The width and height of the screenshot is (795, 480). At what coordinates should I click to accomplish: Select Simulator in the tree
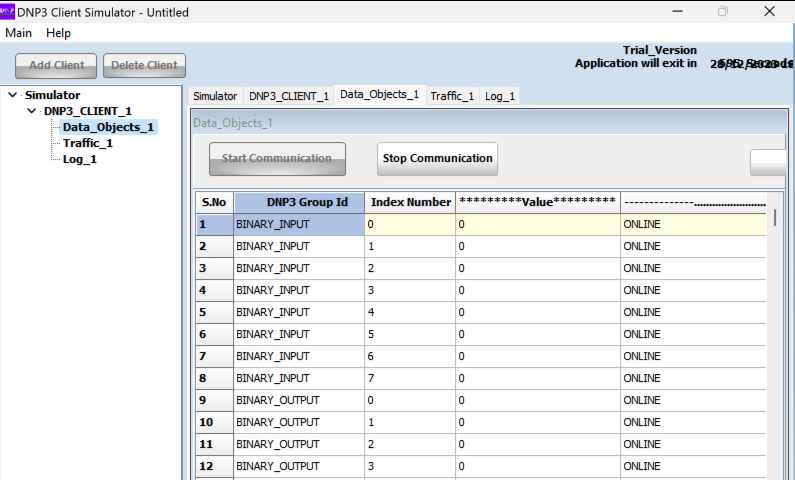[x=53, y=95]
